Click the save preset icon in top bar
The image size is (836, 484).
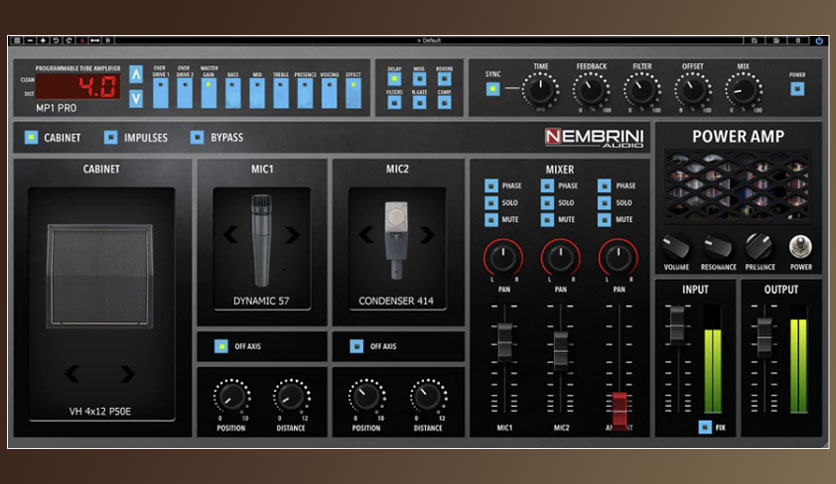pyautogui.click(x=754, y=41)
